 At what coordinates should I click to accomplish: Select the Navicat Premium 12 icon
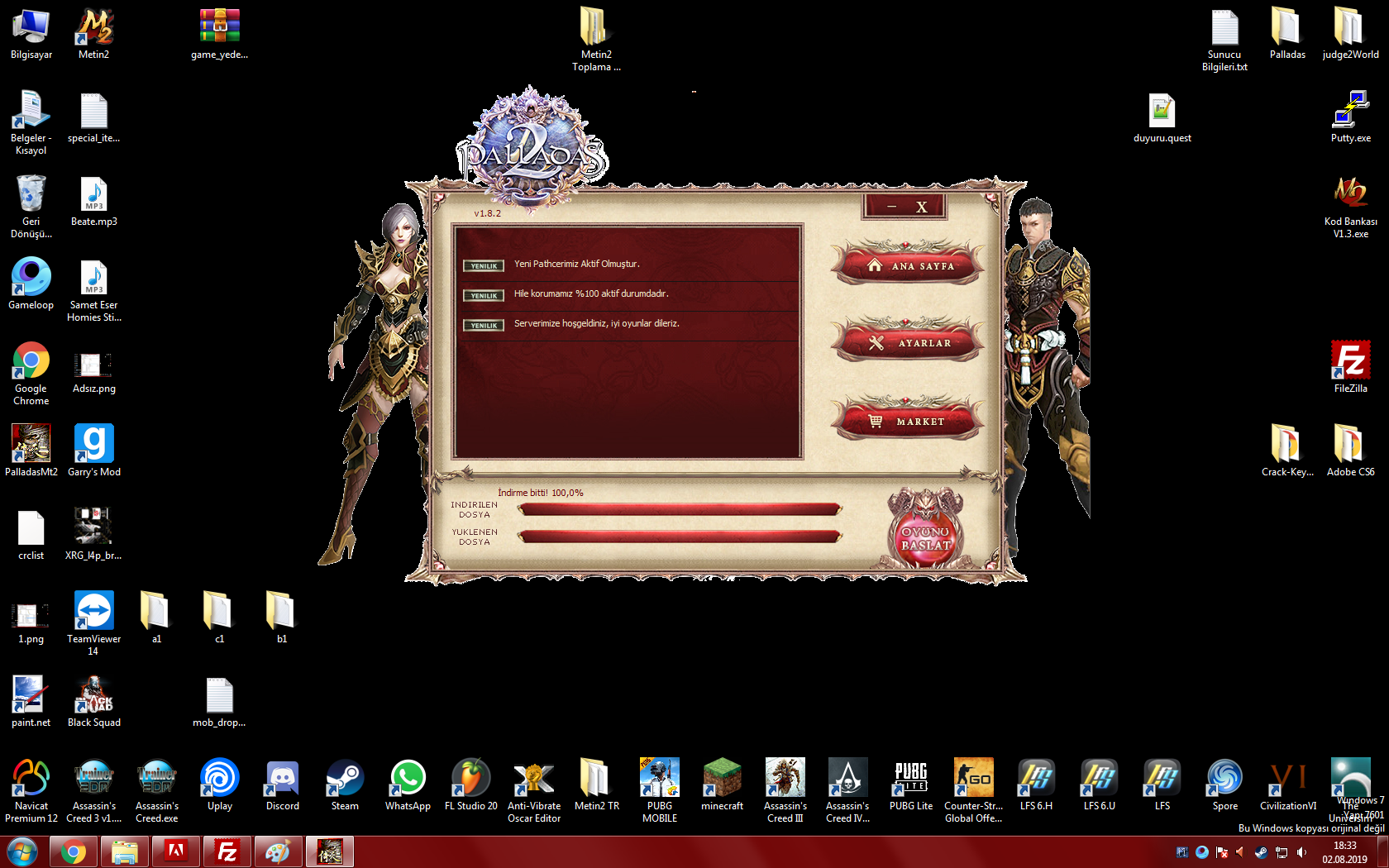[31, 791]
